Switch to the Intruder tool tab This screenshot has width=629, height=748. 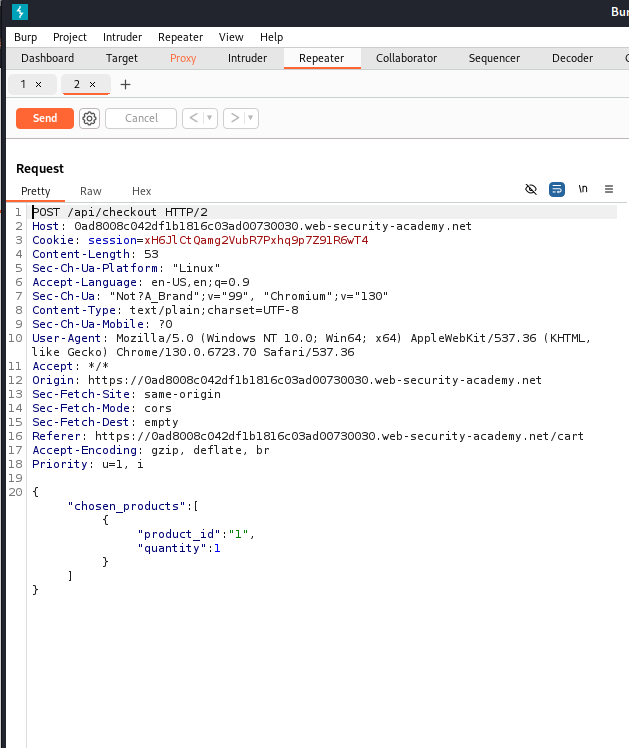(x=247, y=58)
